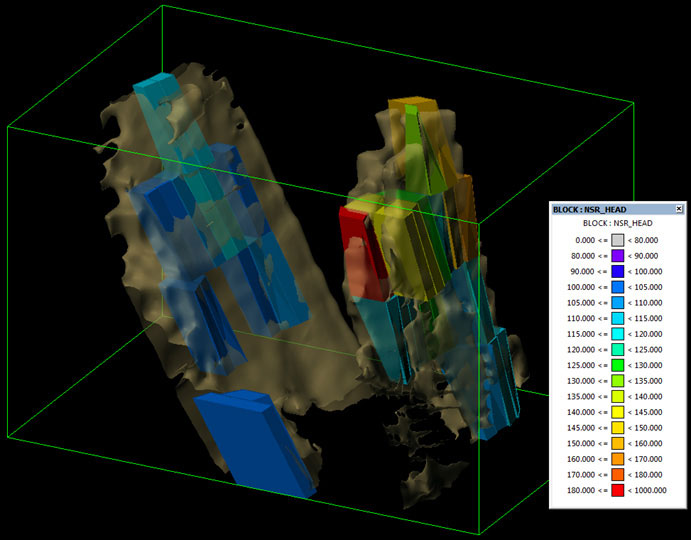Click the purple 80.000 to 90.000 swatch
The width and height of the screenshot is (691, 540).
pyautogui.click(x=618, y=256)
